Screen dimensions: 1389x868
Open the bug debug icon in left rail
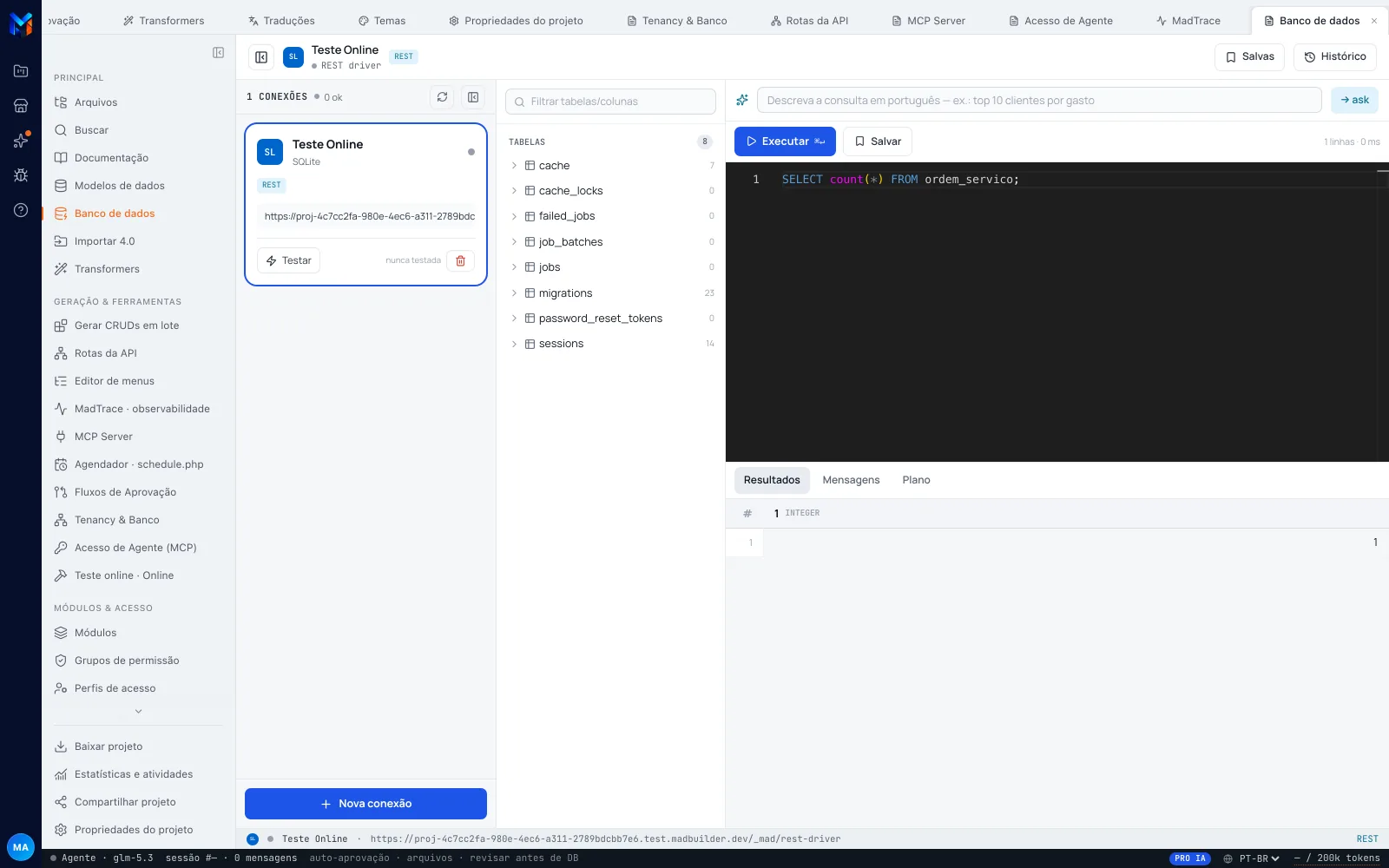pyautogui.click(x=21, y=175)
